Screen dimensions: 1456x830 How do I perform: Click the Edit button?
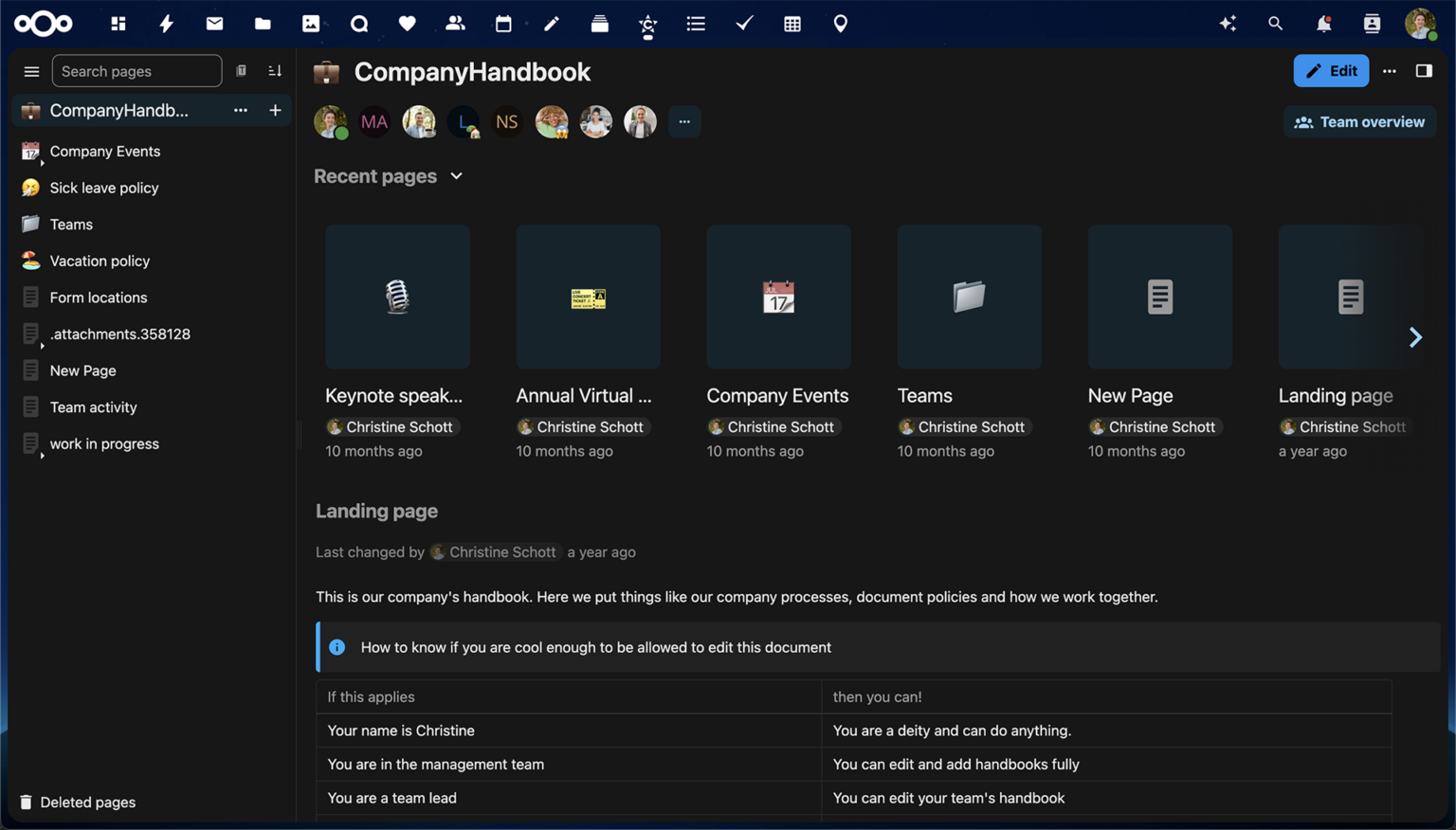pos(1331,70)
